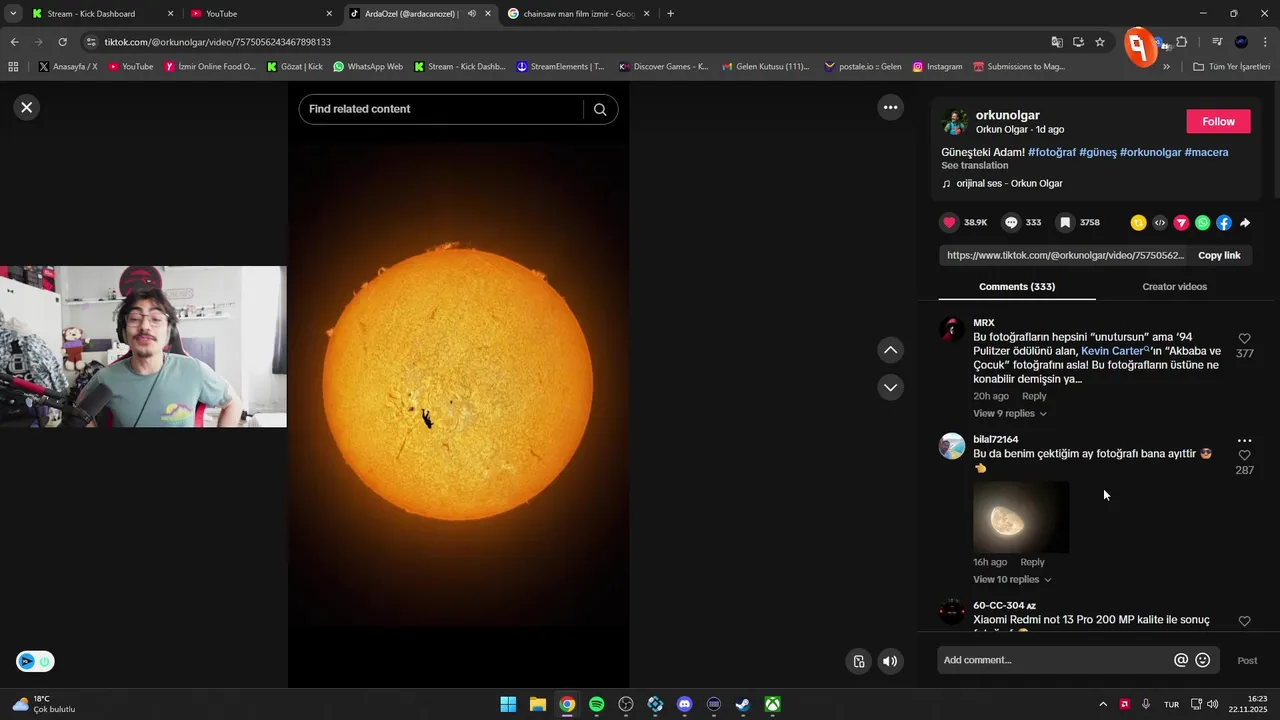Open the #macera hashtag
The height and width of the screenshot is (720, 1280).
(1206, 152)
